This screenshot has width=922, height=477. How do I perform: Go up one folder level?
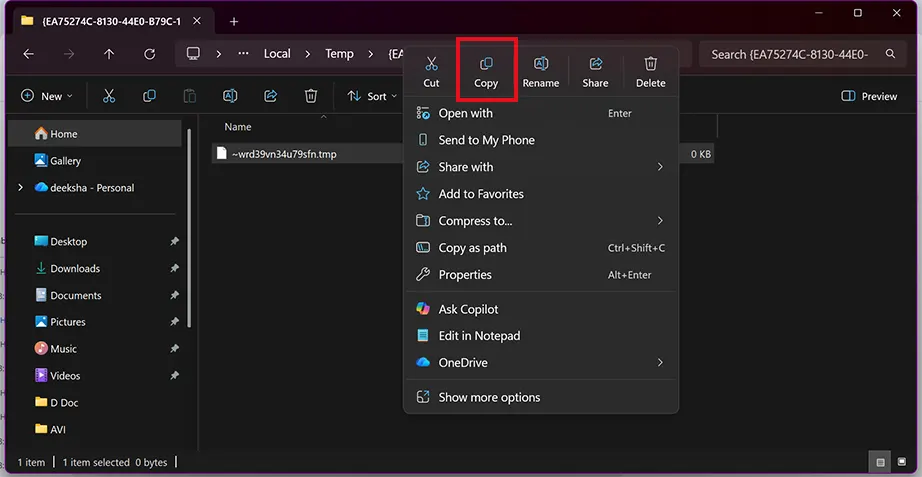point(109,54)
